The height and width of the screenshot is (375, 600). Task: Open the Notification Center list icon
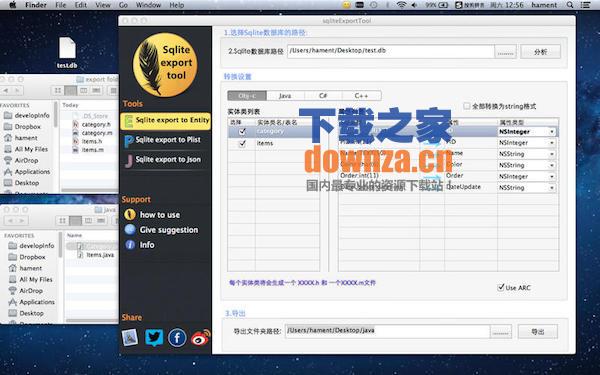pyautogui.click(x=585, y=5)
